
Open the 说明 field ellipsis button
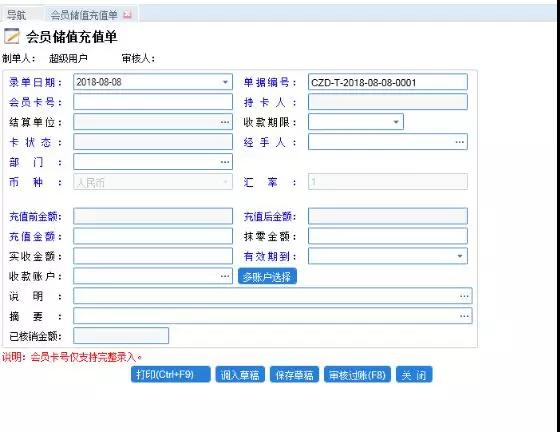click(464, 296)
